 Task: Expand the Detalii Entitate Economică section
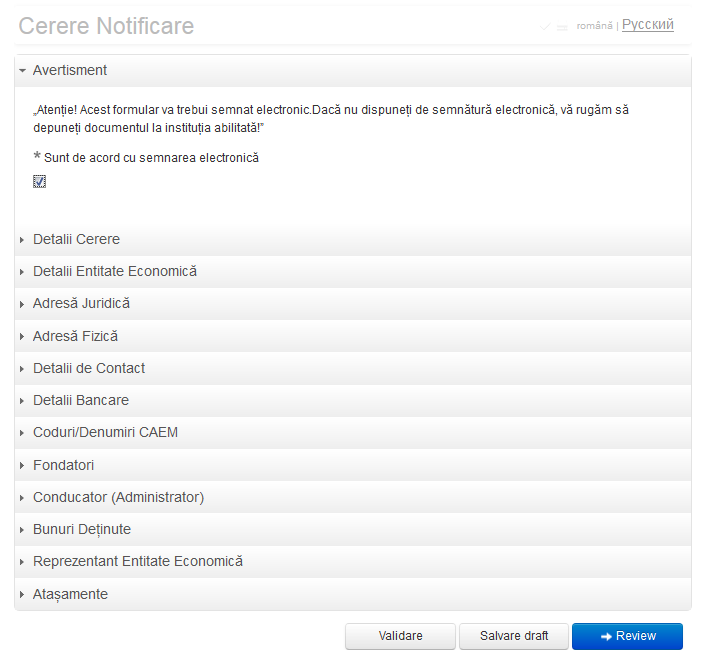click(114, 272)
